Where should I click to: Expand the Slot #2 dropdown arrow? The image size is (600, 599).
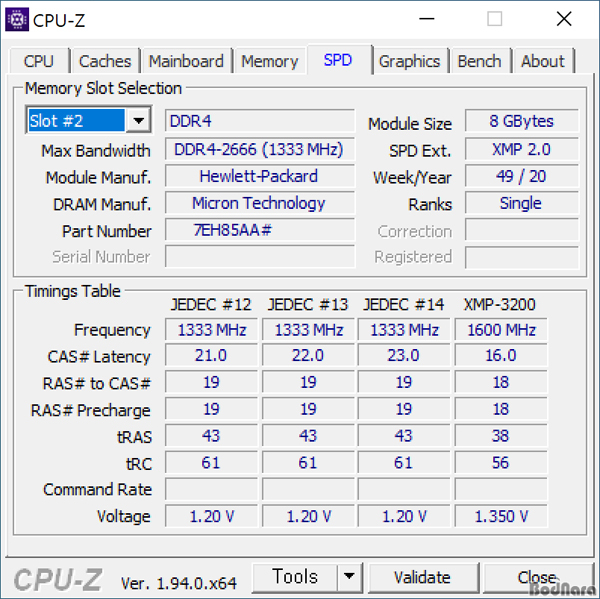coord(139,121)
